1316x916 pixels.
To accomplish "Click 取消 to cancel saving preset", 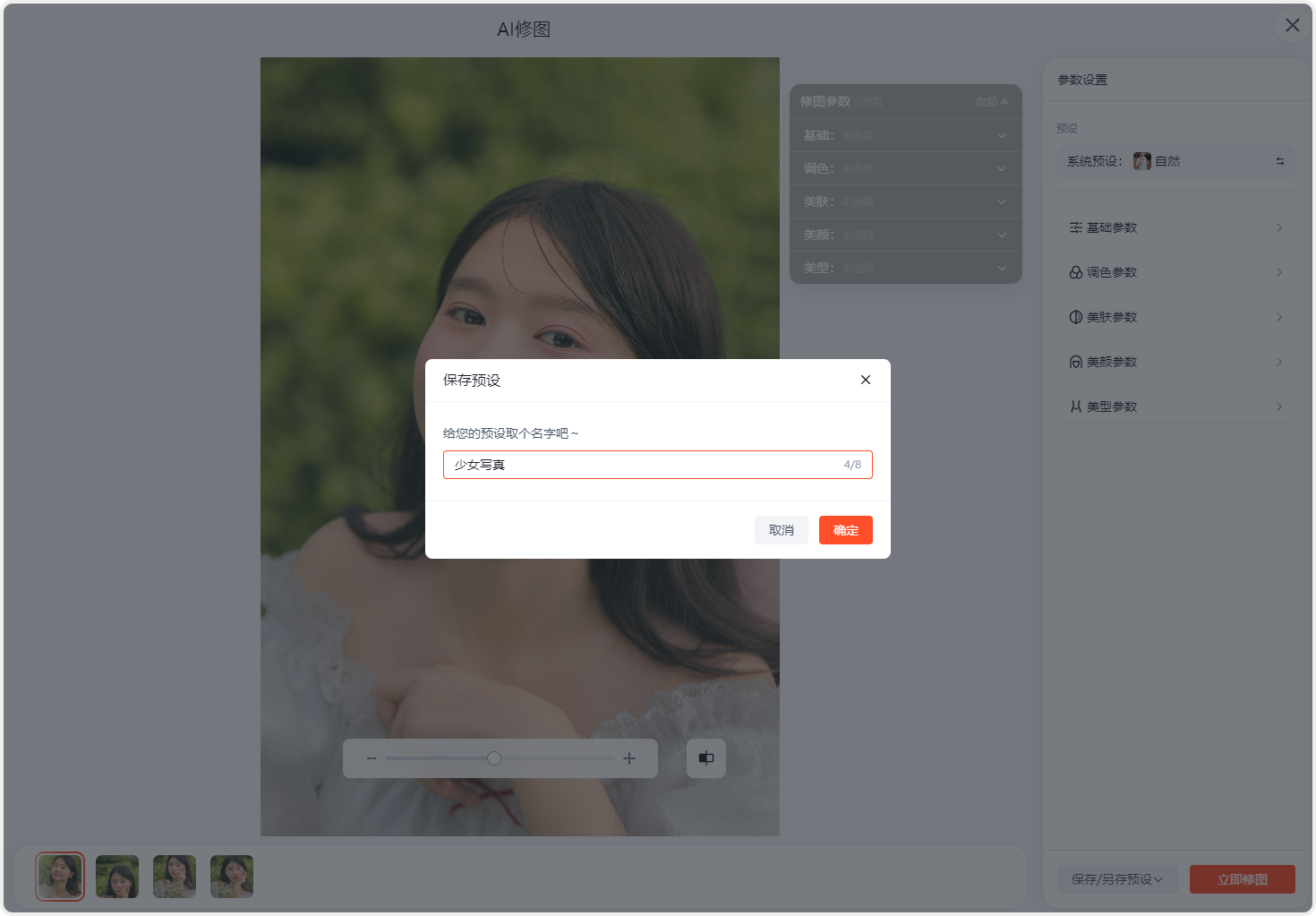I will click(781, 530).
